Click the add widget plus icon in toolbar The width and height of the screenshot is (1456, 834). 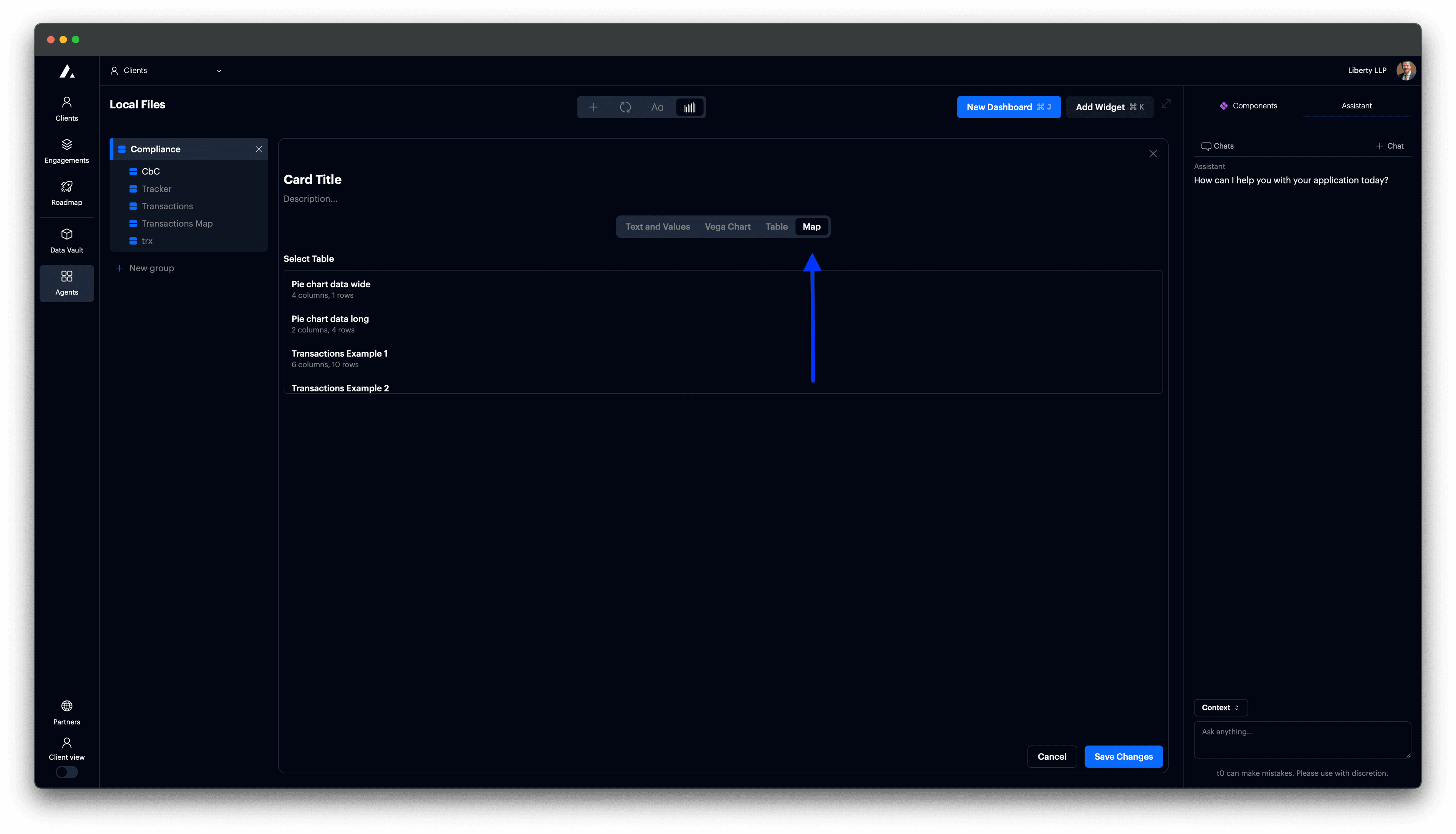point(593,107)
